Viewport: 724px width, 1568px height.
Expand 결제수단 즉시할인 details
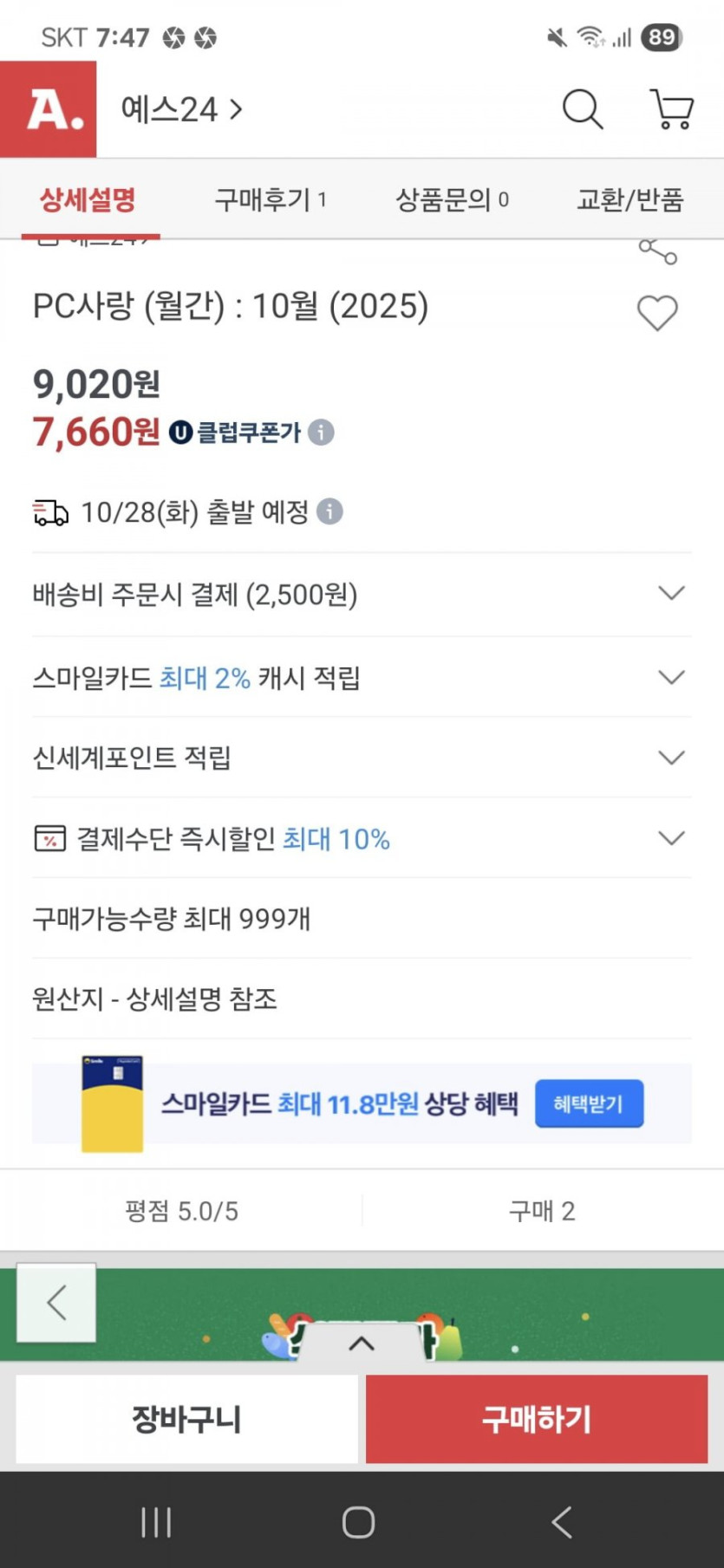pyautogui.click(x=671, y=838)
